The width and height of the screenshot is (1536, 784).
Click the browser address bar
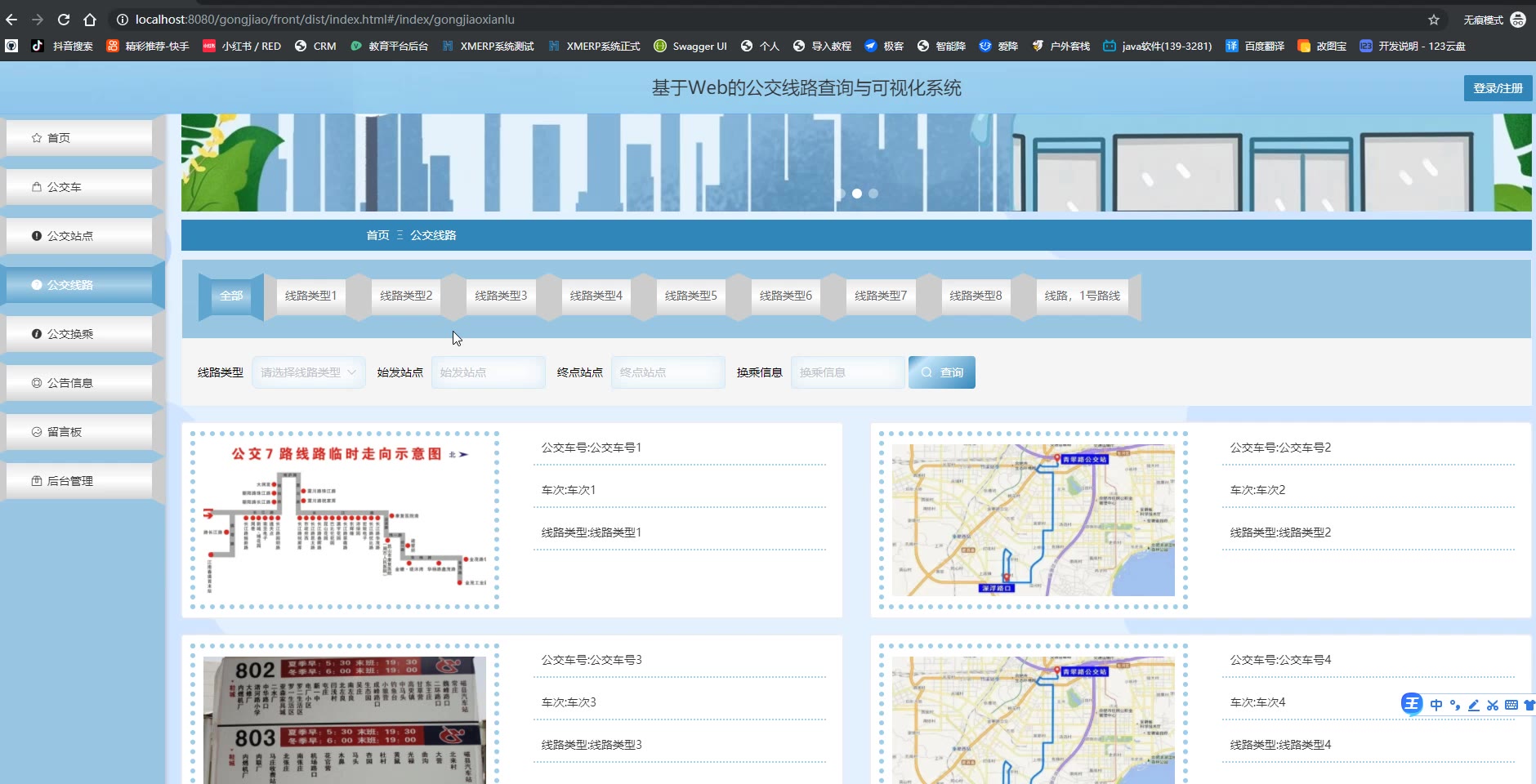(768, 20)
